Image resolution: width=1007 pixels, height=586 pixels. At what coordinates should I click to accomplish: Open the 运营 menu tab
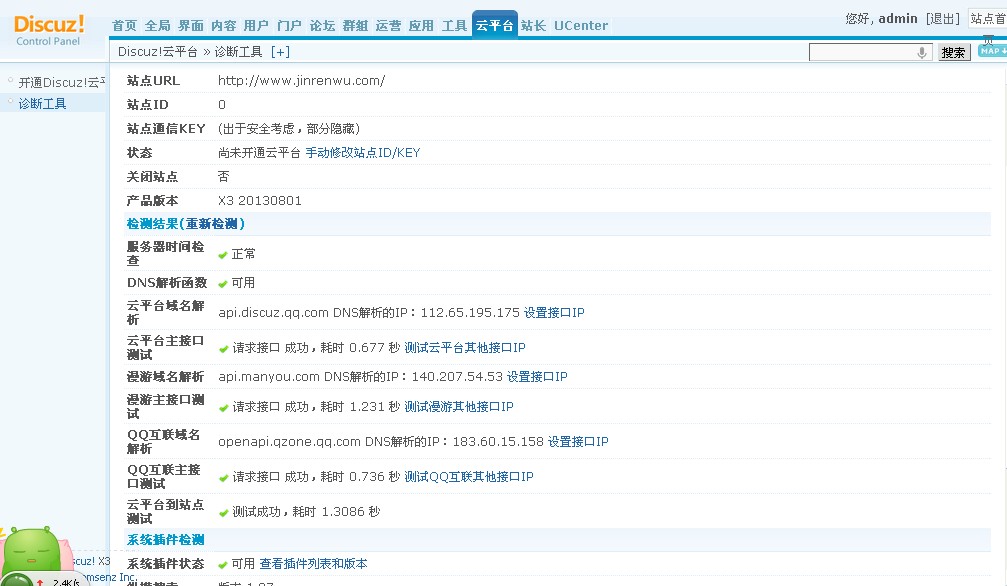[388, 26]
